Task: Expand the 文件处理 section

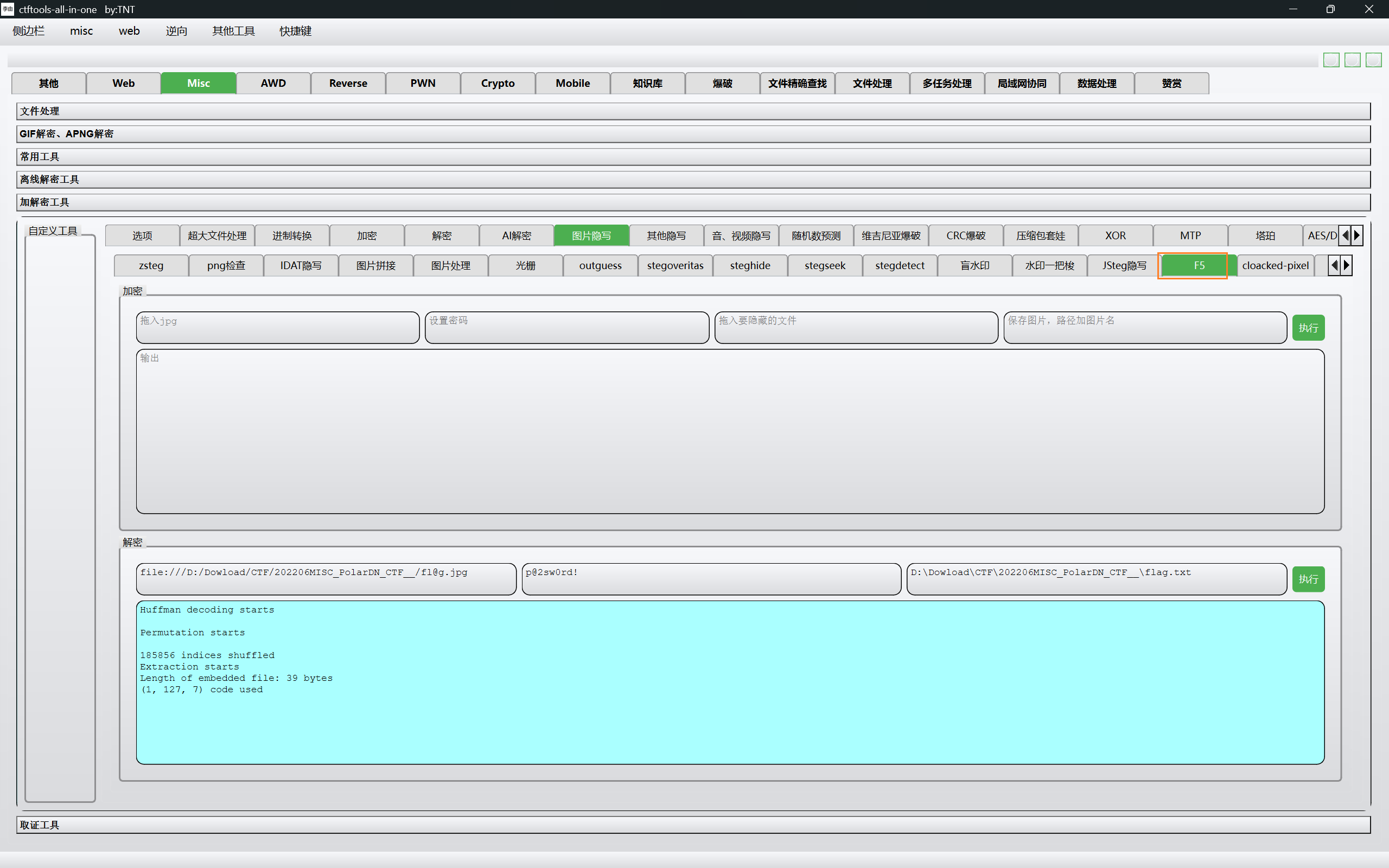Action: [693, 111]
